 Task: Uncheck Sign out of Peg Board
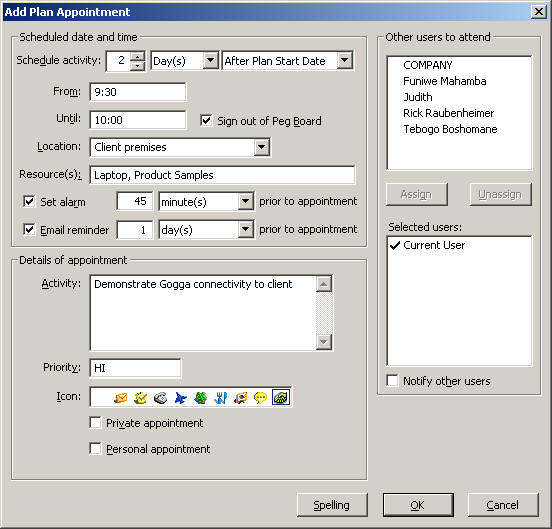pos(206,121)
